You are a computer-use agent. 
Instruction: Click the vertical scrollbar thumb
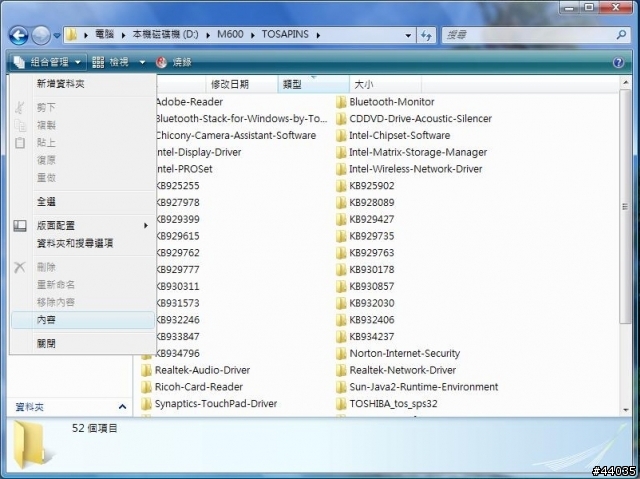coord(625,207)
